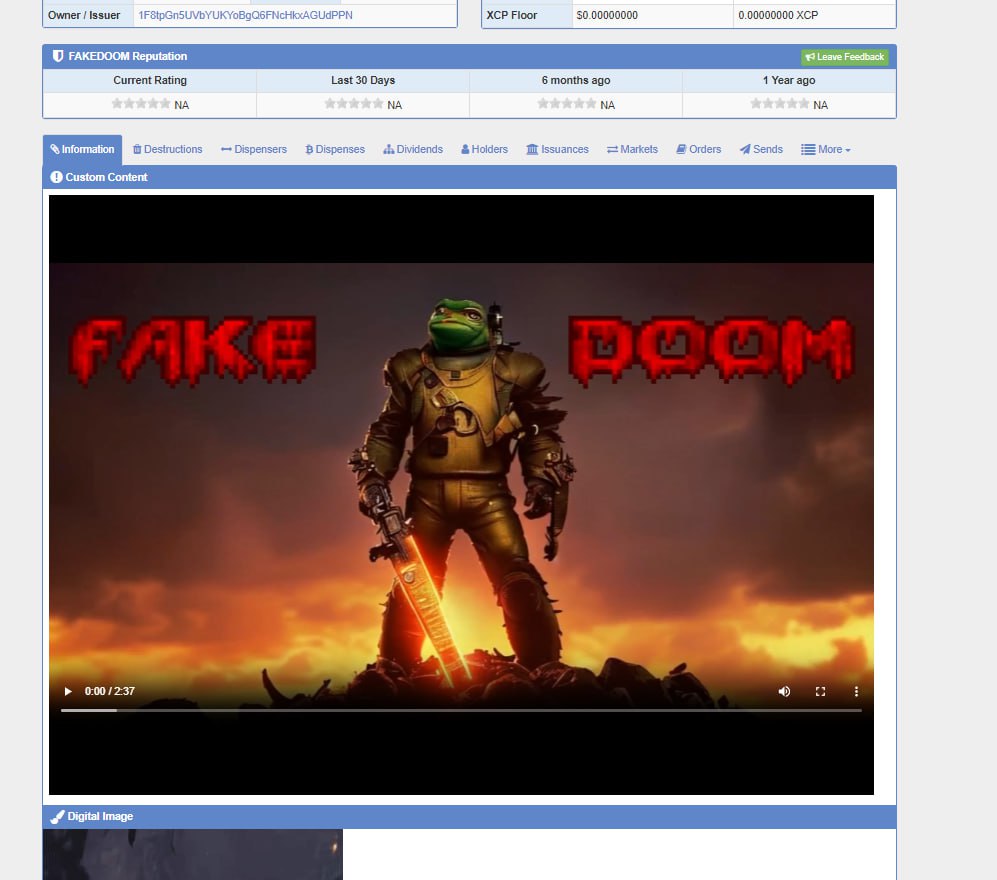Click the XCP Floor value $0.00000000
Screen dimensions: 997x880
[607, 15]
